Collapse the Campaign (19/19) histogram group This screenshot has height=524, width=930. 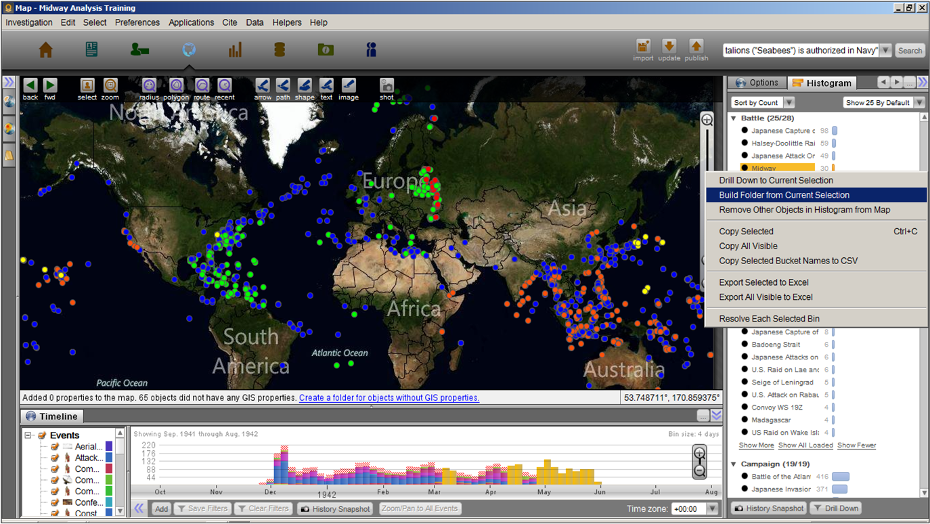pyautogui.click(x=734, y=464)
